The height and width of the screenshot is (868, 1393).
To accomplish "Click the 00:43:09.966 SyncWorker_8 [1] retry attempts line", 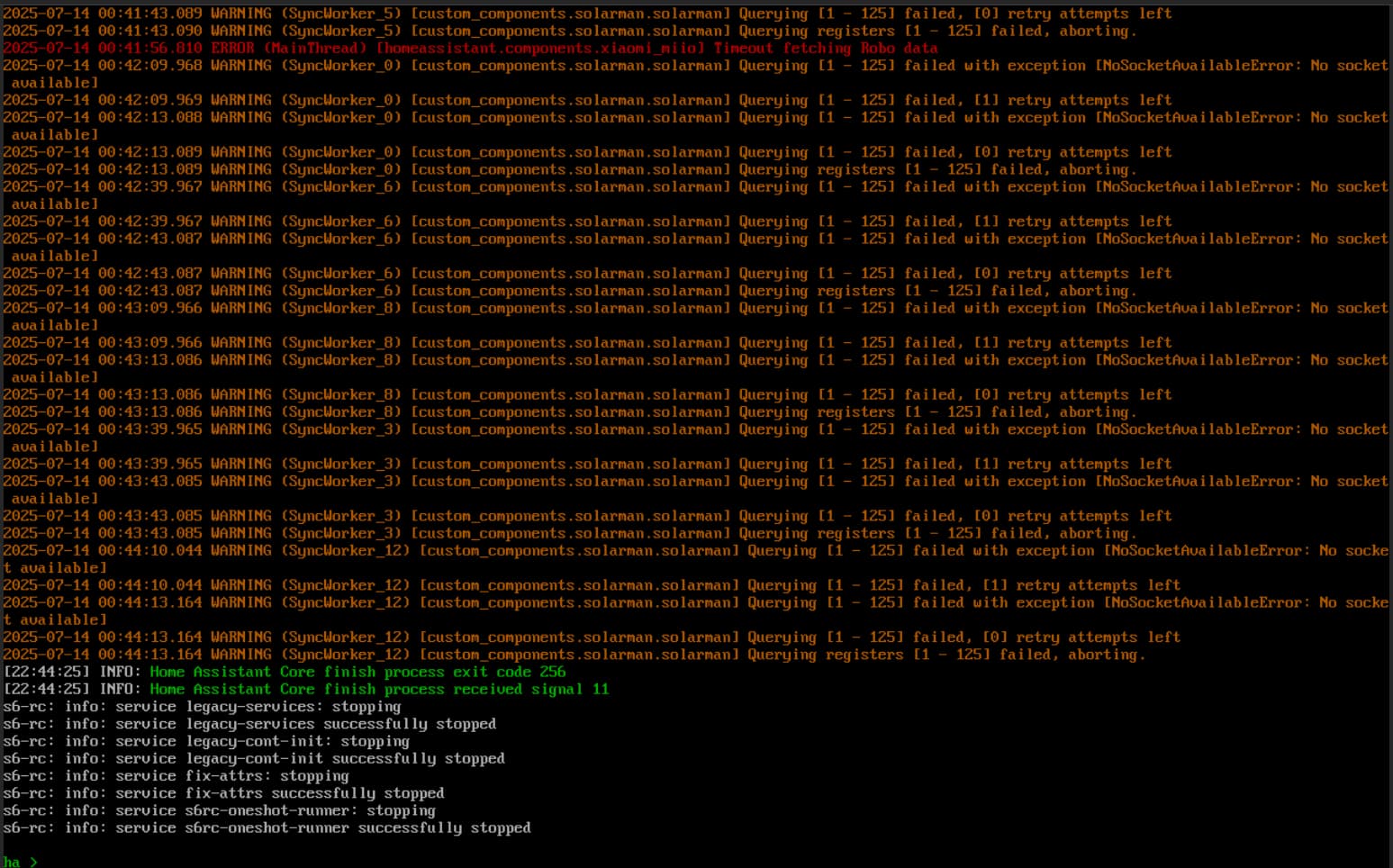I will click(x=587, y=342).
